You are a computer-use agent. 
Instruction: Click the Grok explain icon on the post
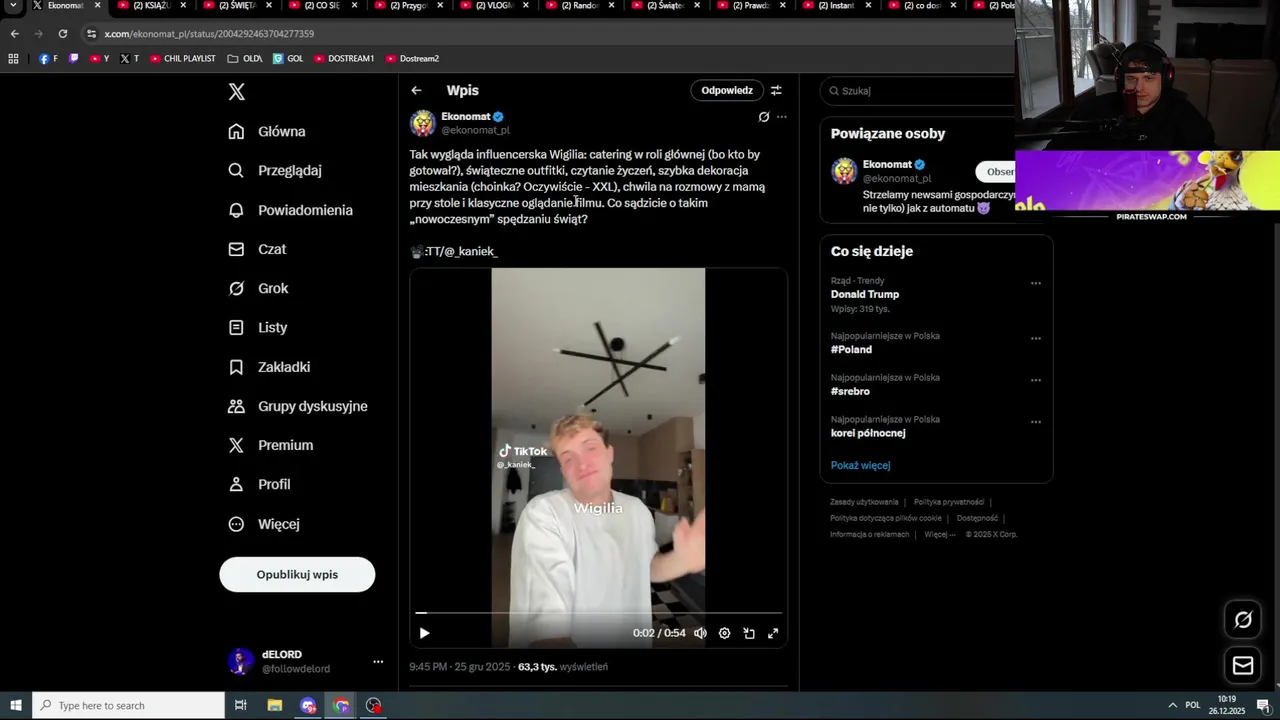pyautogui.click(x=764, y=117)
